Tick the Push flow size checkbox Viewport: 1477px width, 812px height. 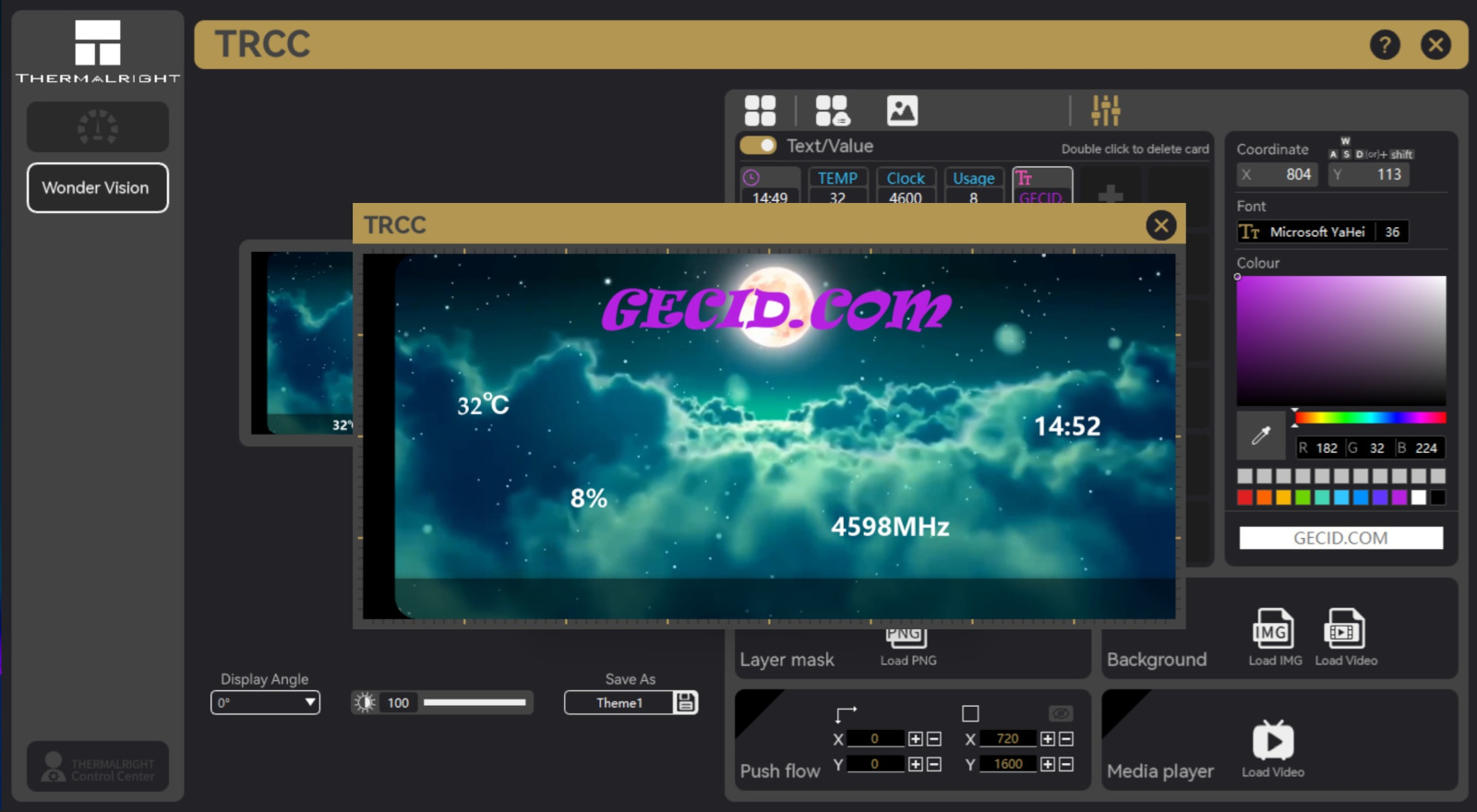970,713
